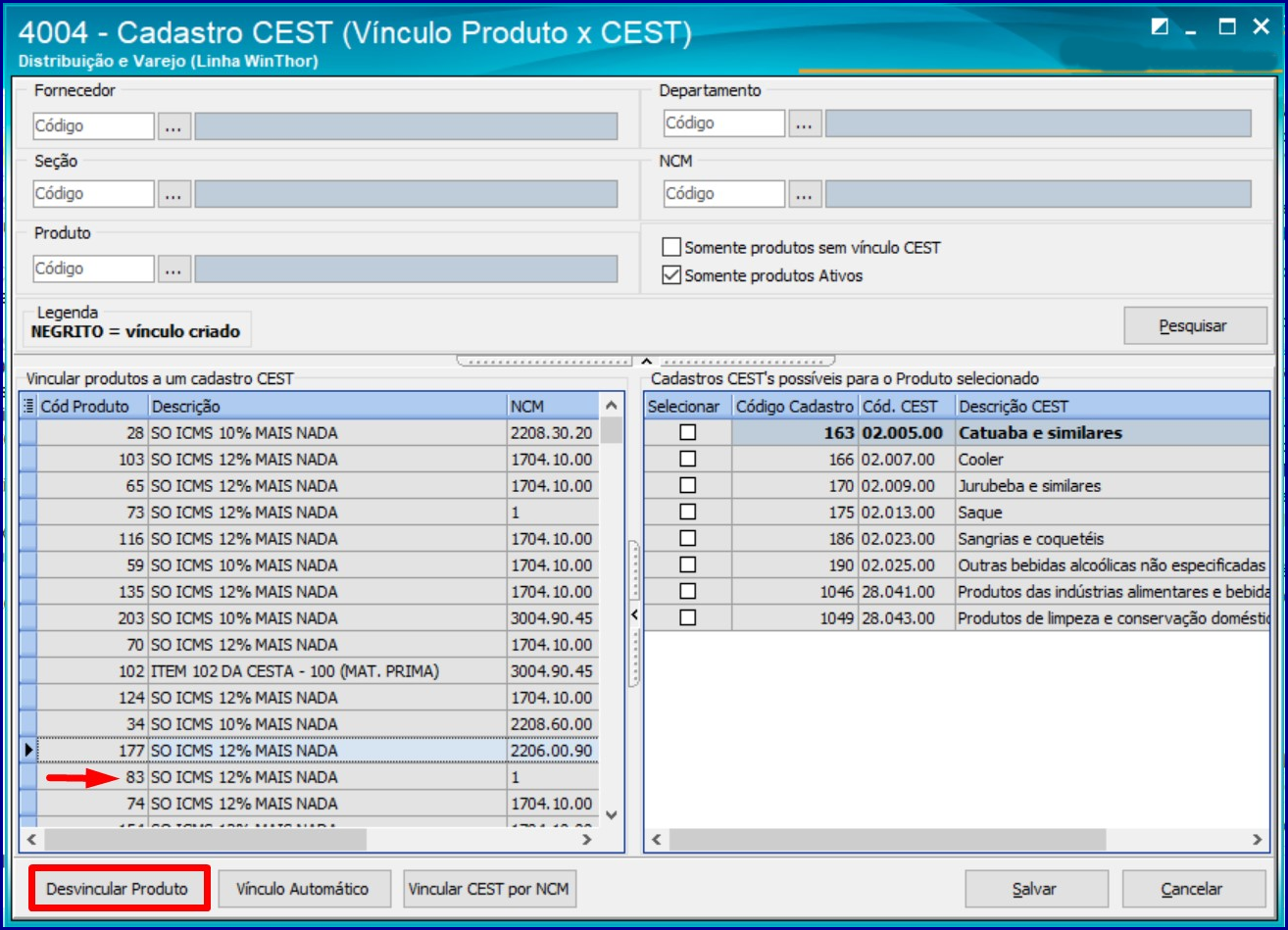Tick Selecionar box for Catuaba e similares
This screenshot has width=1288, height=930.
(x=688, y=432)
